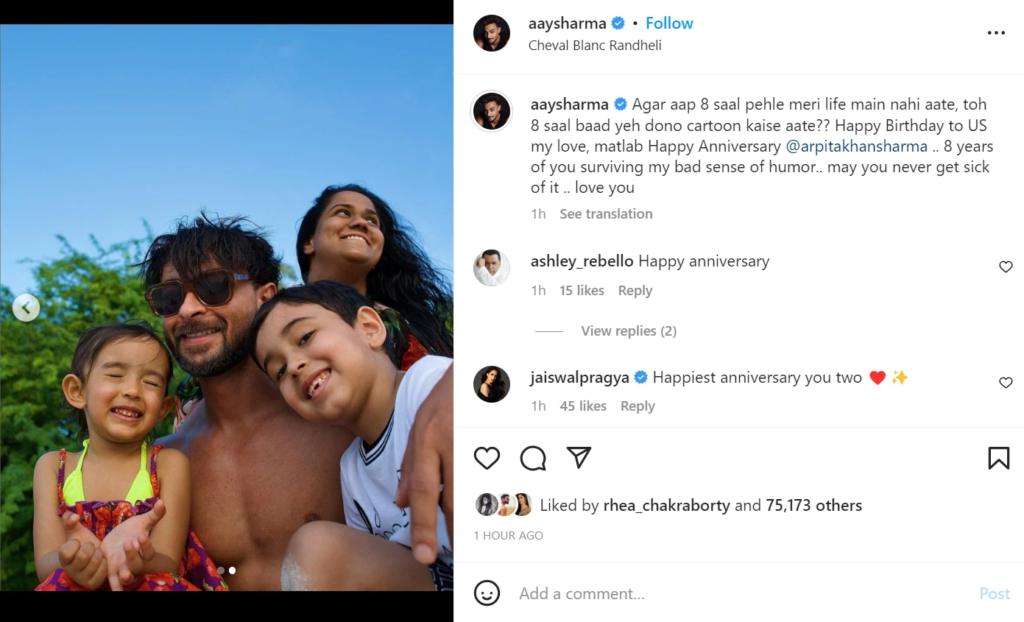This screenshot has width=1024, height=622.
Task: Follow aaysharma
Action: [x=669, y=23]
